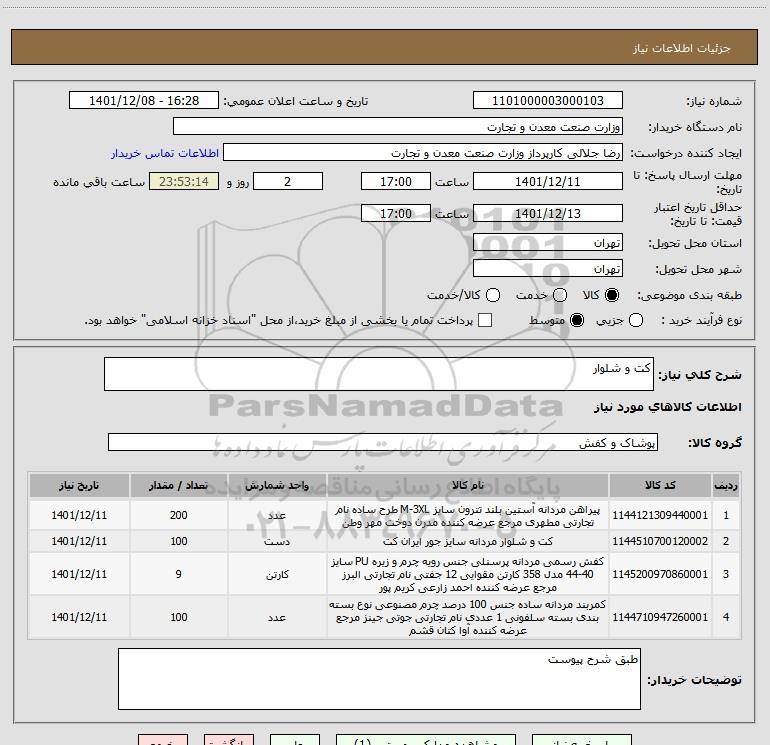Image resolution: width=770 pixels, height=745 pixels.
Task: Click the goods group field پوشاک و کفش
Action: pos(383,442)
